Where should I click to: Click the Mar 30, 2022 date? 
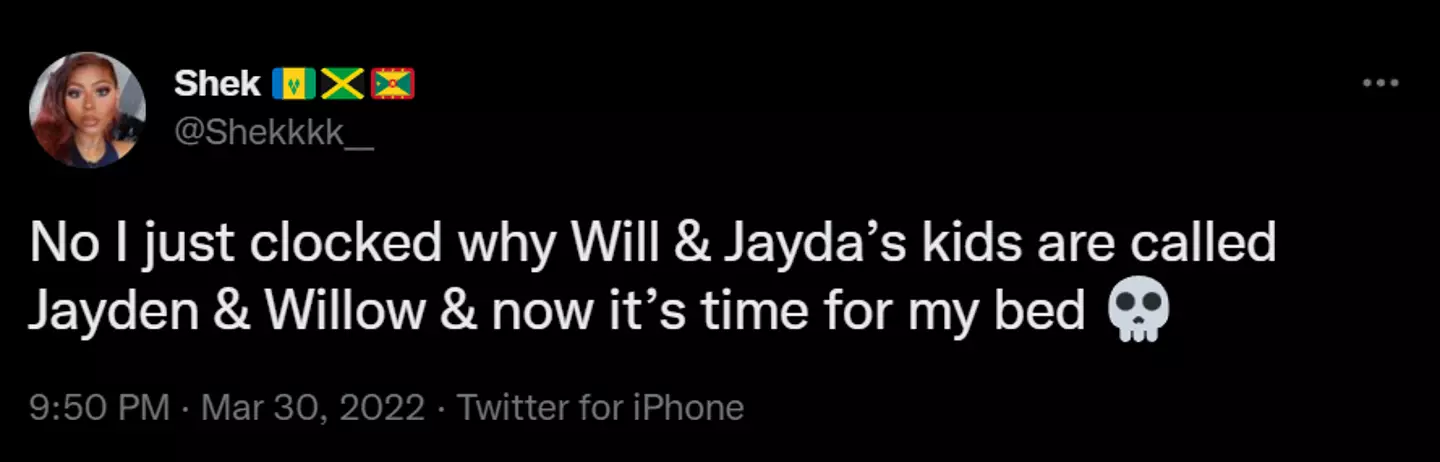point(312,407)
